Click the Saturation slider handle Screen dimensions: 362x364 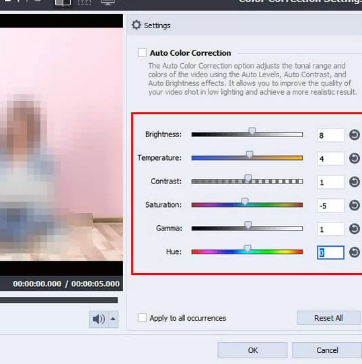245,201
